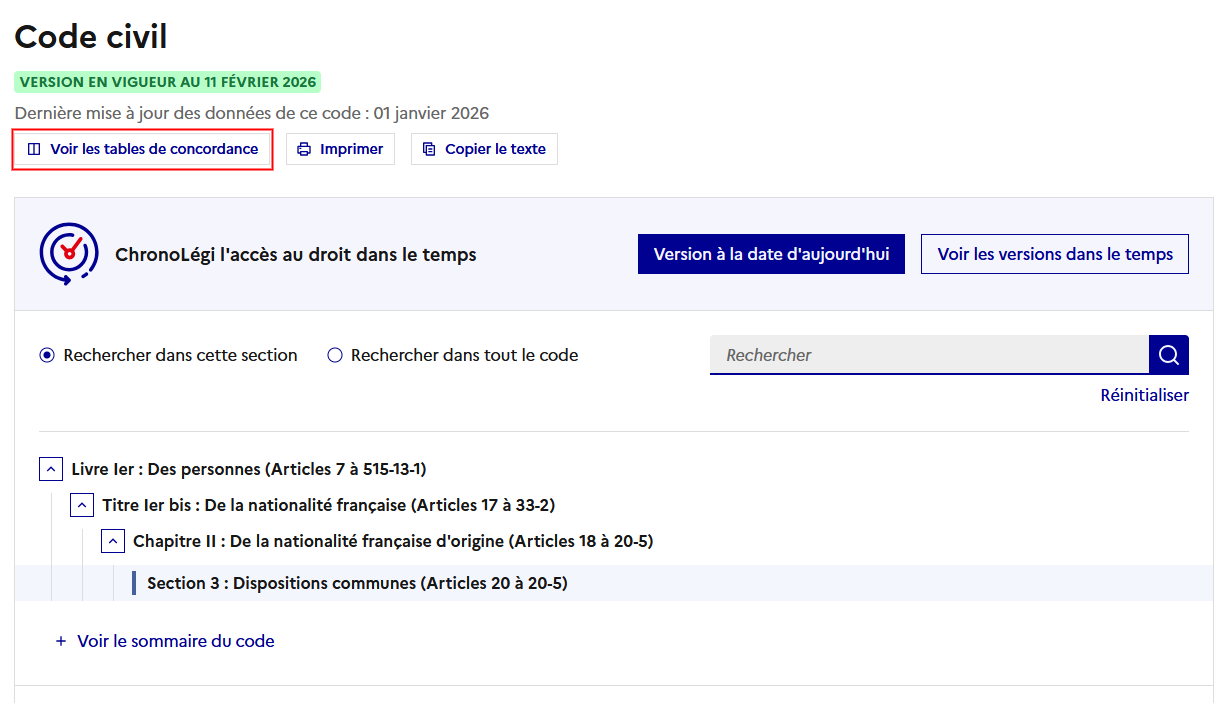This screenshot has height=704, width=1220.
Task: Collapse the Chapitre II chevron
Action: click(113, 541)
